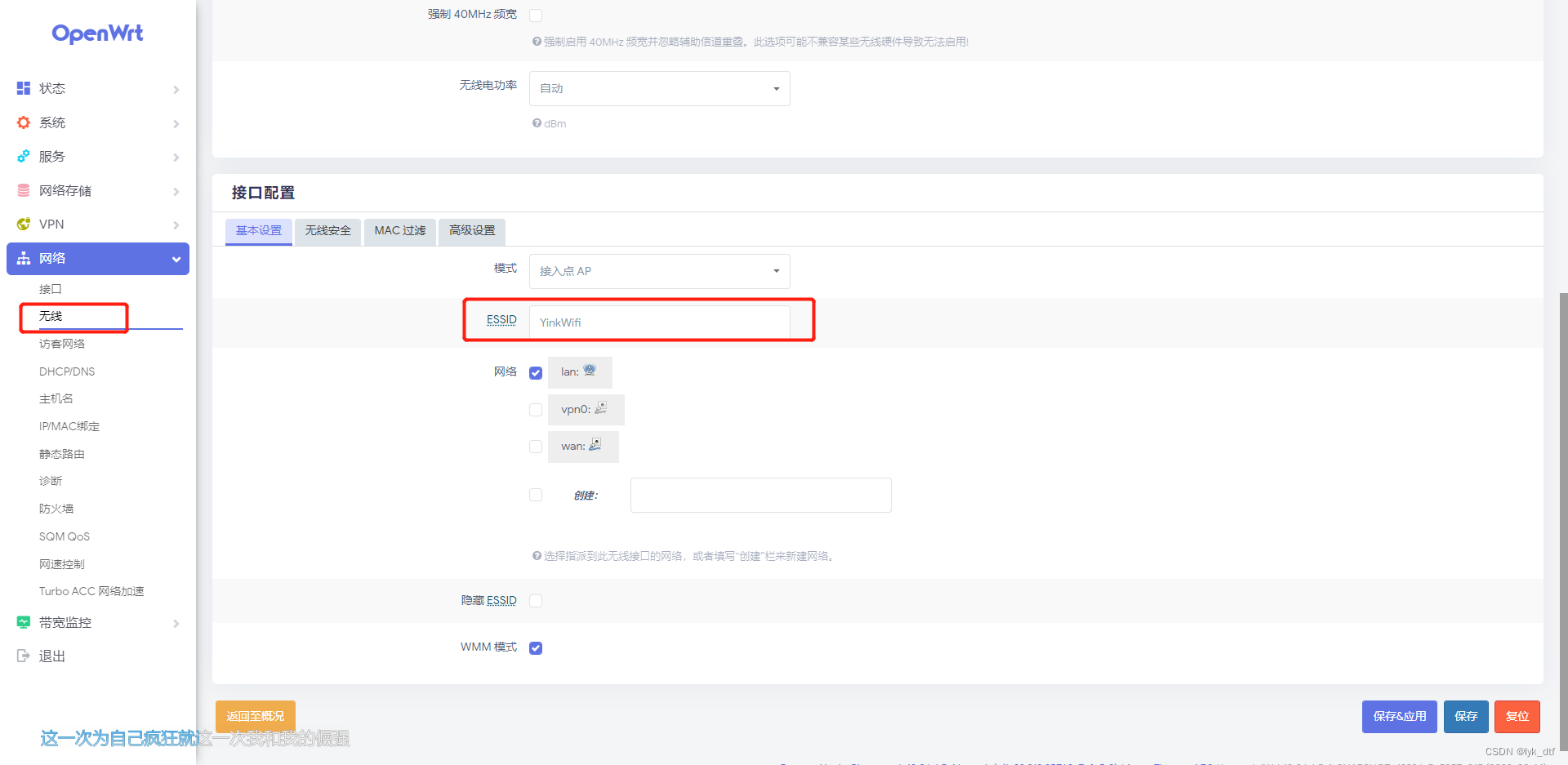The image size is (1568, 765).
Task: Click the 退出 logout icon
Action: [x=23, y=656]
